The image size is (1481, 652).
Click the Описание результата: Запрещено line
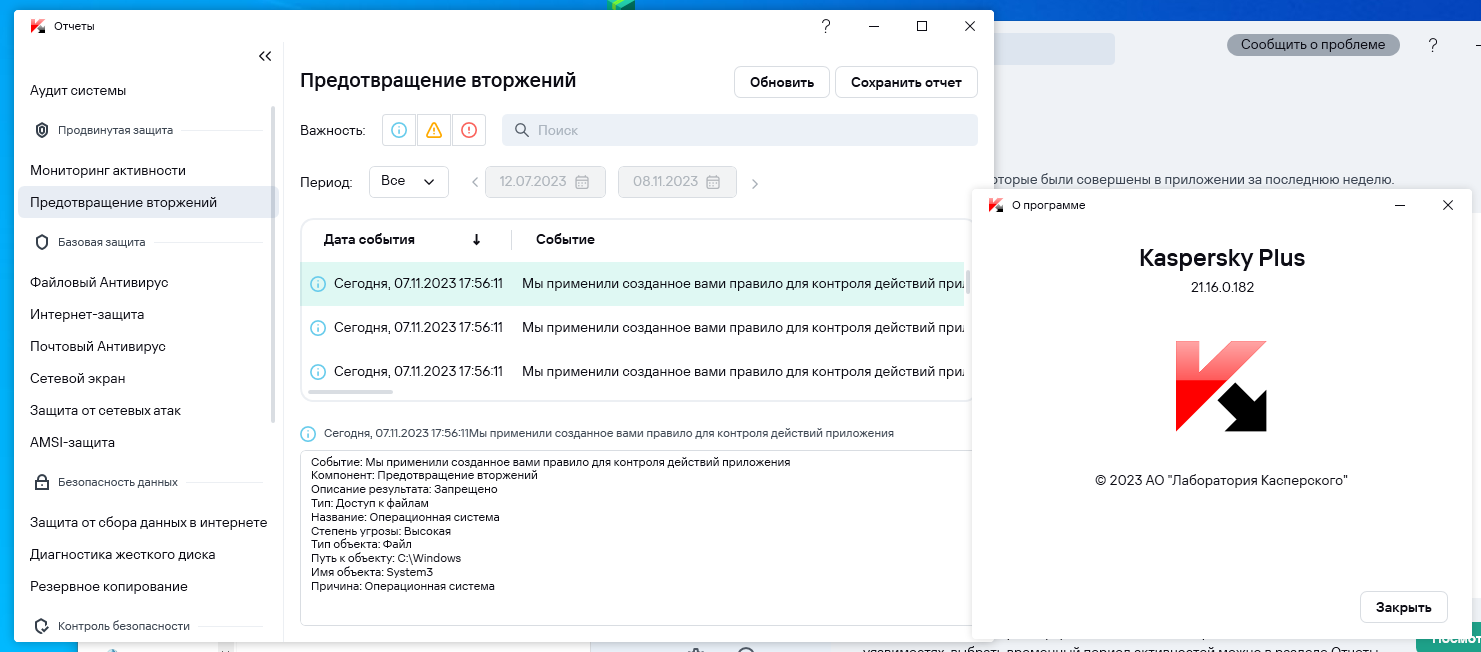pos(404,490)
